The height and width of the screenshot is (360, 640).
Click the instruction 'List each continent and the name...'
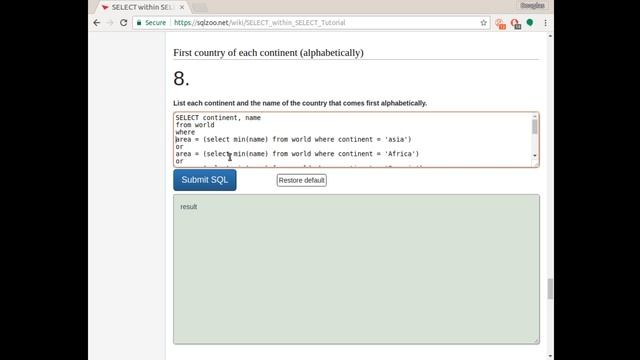pyautogui.click(x=300, y=103)
